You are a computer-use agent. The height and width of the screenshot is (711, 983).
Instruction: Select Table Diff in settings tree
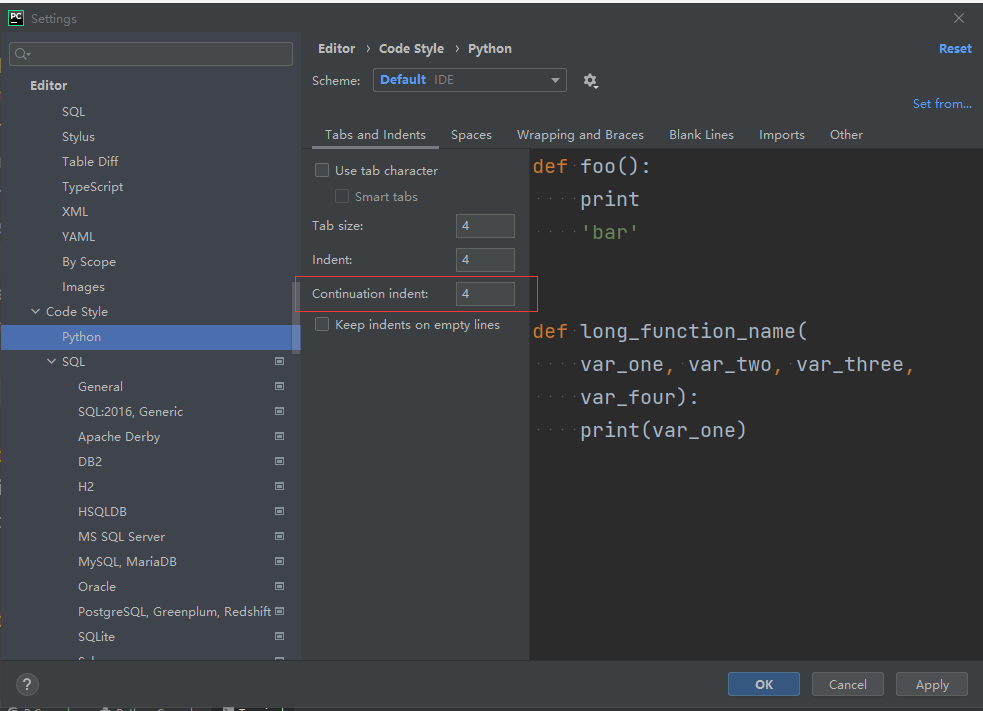90,161
